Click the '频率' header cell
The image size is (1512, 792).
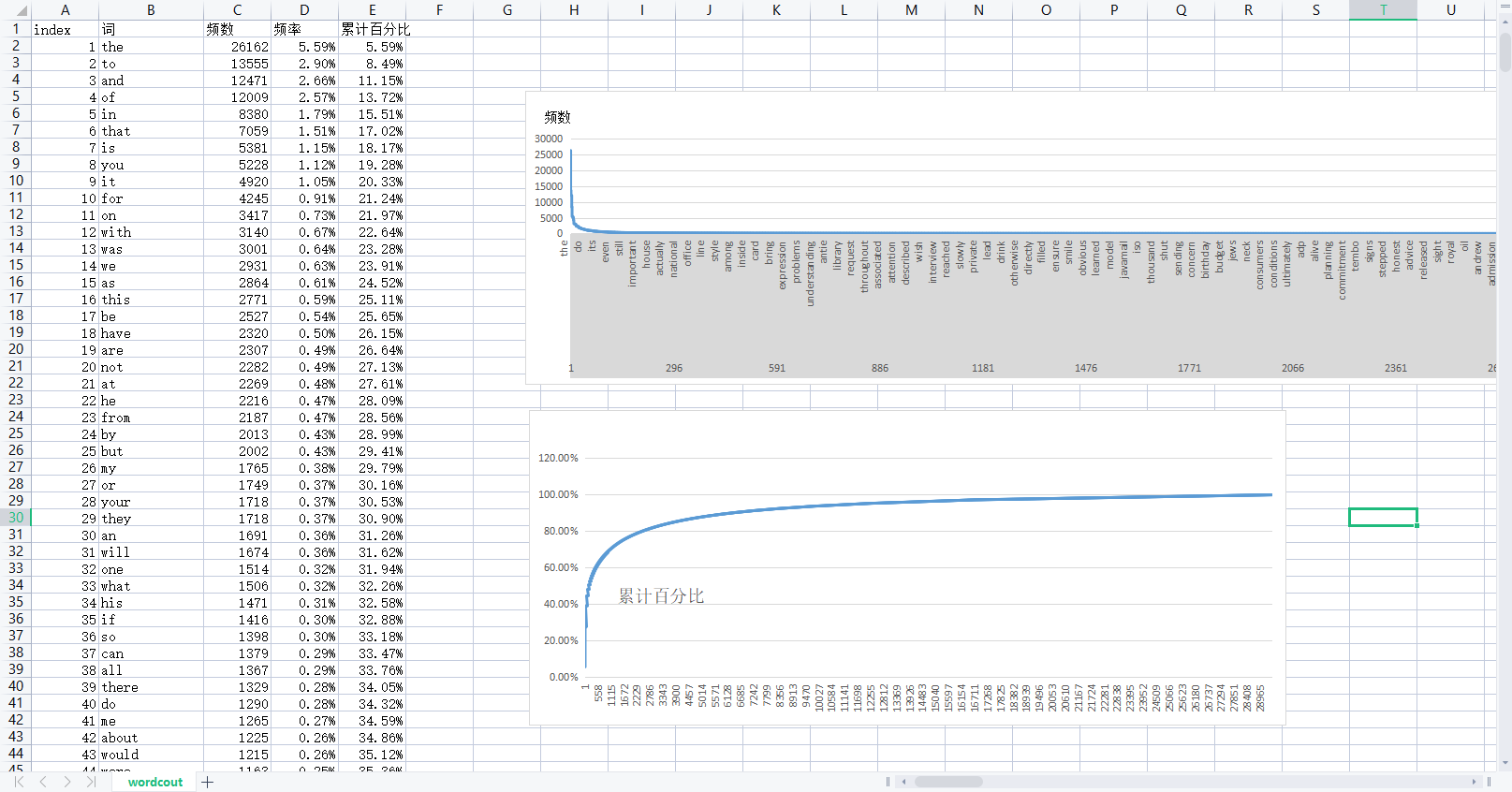[x=304, y=29]
